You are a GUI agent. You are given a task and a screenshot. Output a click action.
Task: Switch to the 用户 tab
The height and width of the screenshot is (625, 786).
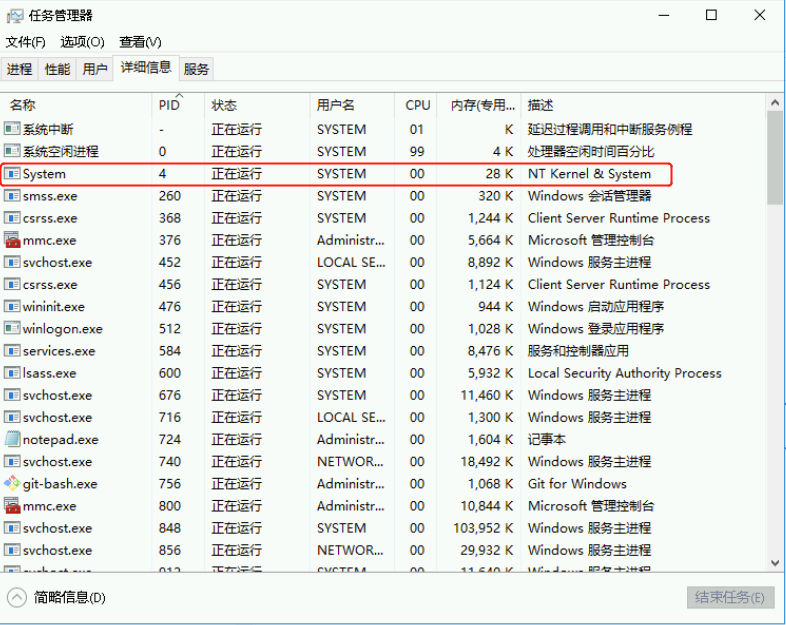pos(95,69)
